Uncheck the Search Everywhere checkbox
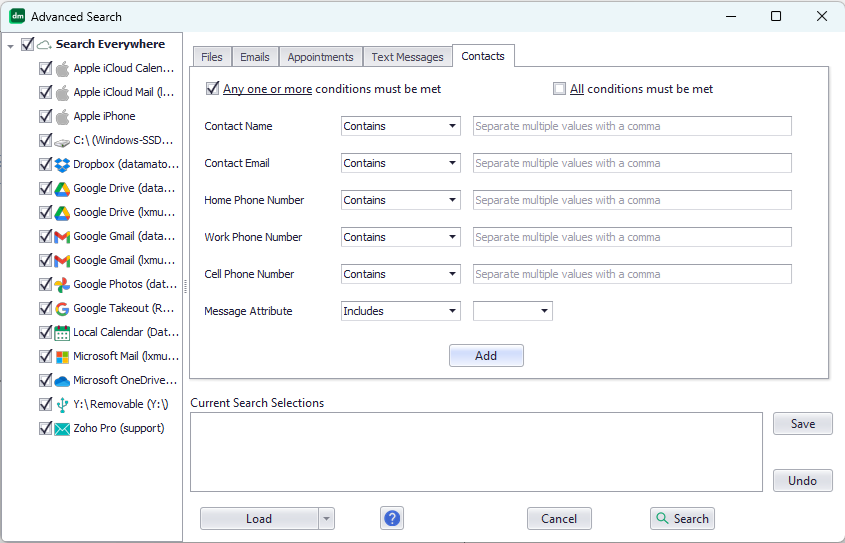The width and height of the screenshot is (845, 543). 27,44
